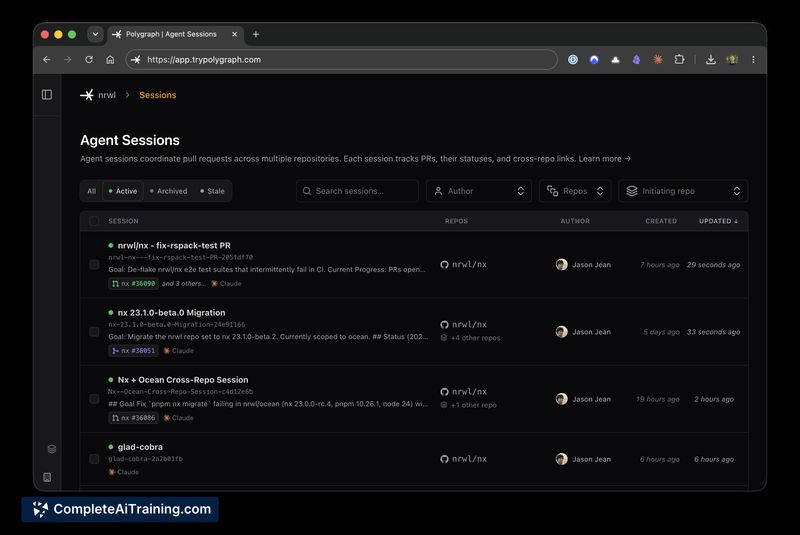Image resolution: width=800 pixels, height=535 pixels.
Task: Open browser downloads
Action: pos(711,60)
